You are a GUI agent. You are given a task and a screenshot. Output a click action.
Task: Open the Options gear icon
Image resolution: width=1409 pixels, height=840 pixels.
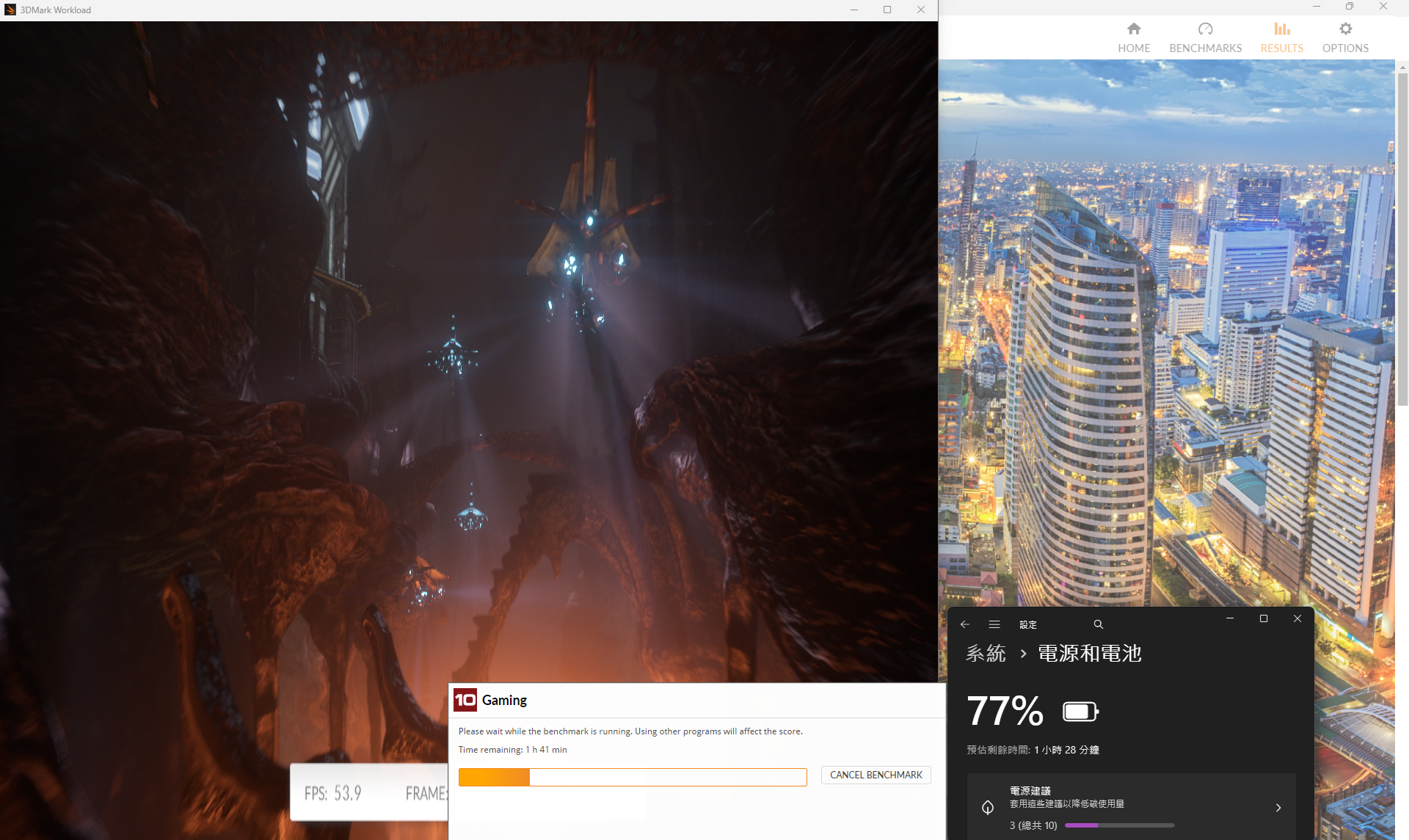coord(1344,29)
